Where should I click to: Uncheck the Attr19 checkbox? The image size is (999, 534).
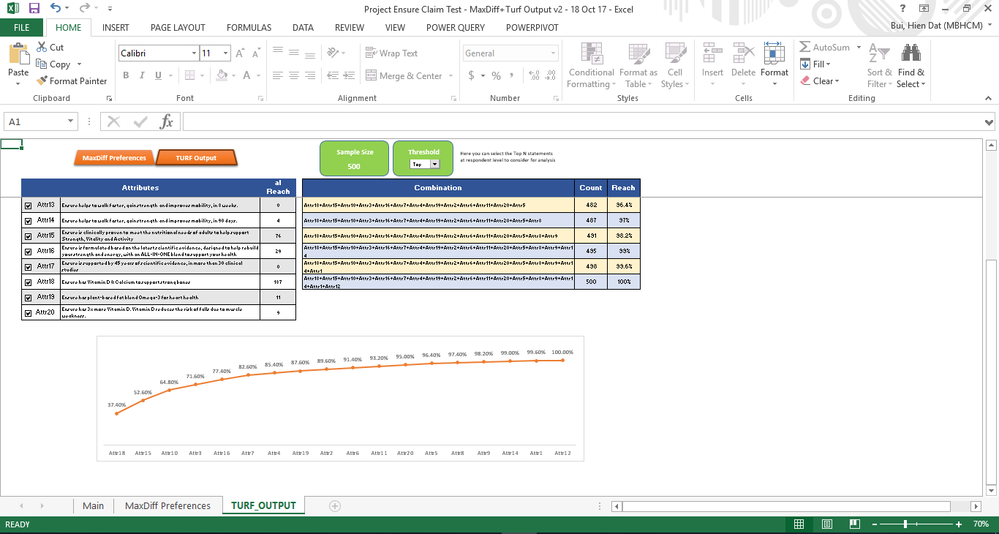(28, 298)
